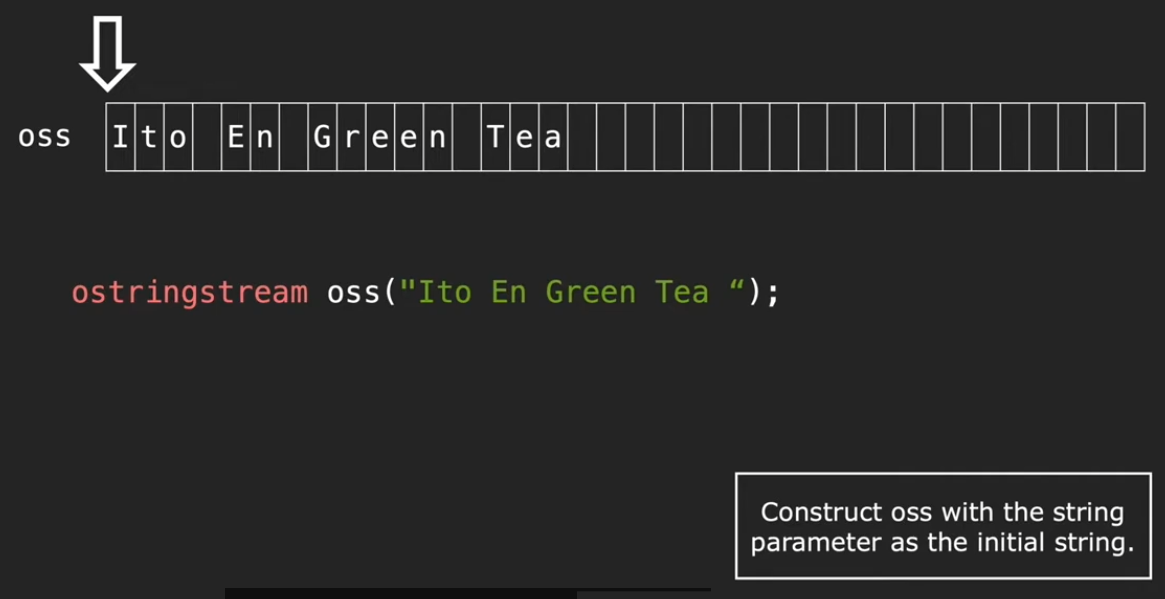Select the cell containing capital 'G'
1165x599 pixels.
[x=322, y=137]
